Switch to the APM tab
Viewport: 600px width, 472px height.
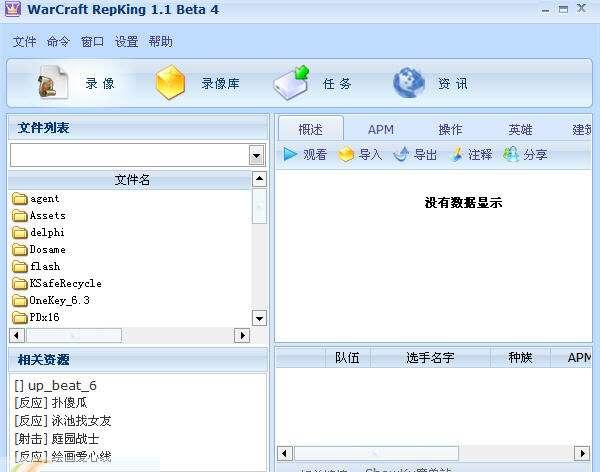pyautogui.click(x=380, y=129)
